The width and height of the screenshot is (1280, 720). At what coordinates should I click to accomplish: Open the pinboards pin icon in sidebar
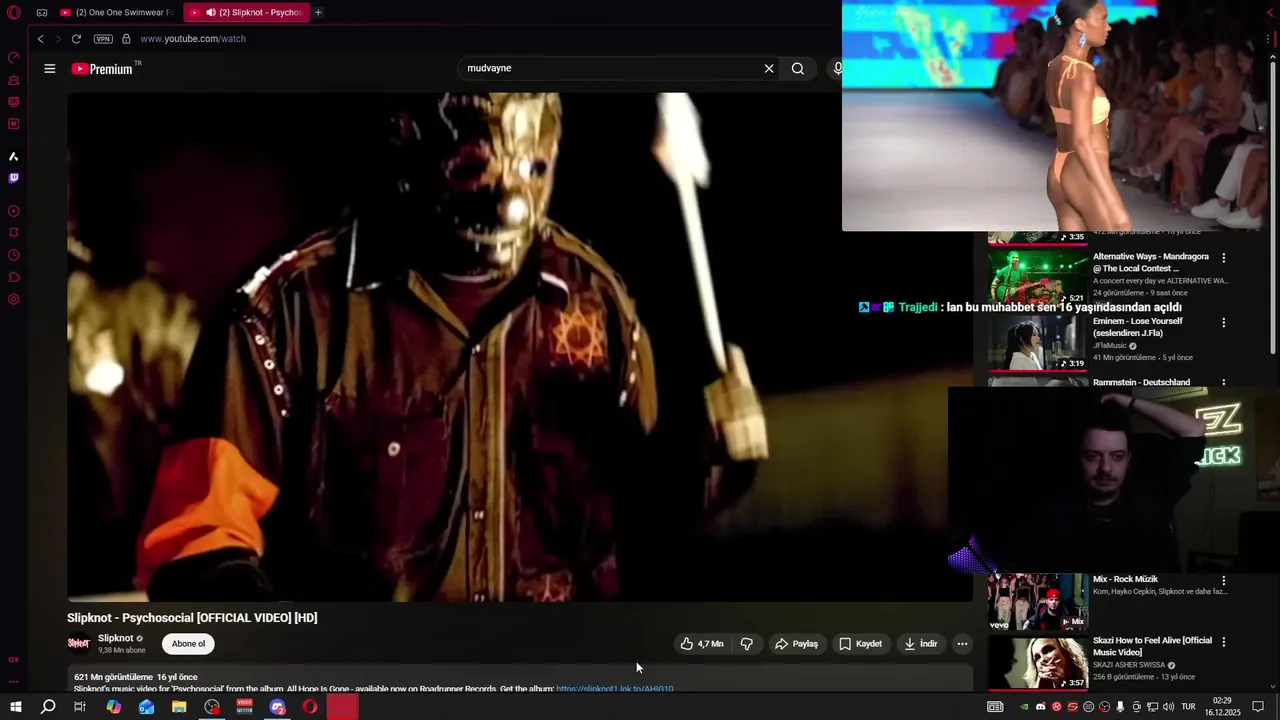[x=14, y=233]
